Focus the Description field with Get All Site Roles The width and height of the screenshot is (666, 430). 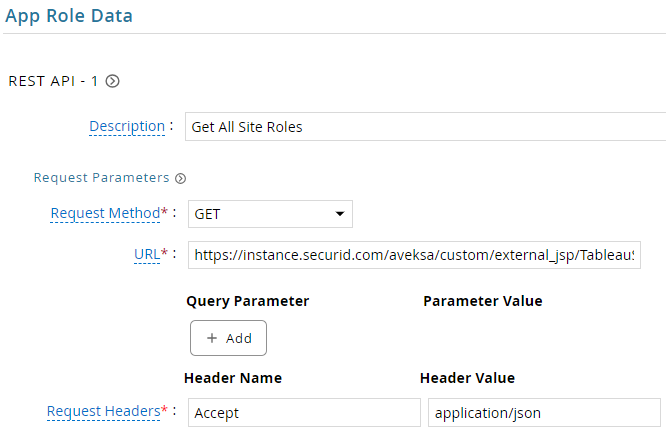coord(425,127)
